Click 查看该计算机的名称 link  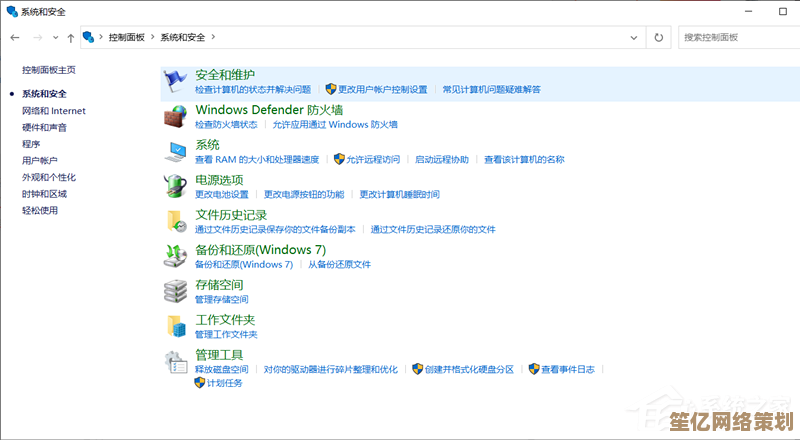click(x=524, y=159)
